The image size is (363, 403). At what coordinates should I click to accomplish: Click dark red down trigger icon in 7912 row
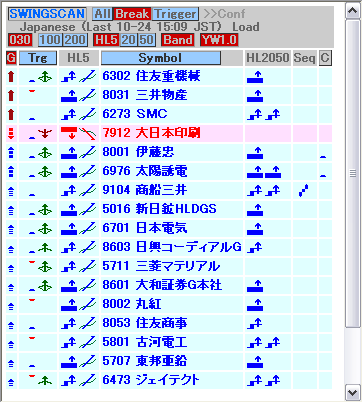pos(45,134)
